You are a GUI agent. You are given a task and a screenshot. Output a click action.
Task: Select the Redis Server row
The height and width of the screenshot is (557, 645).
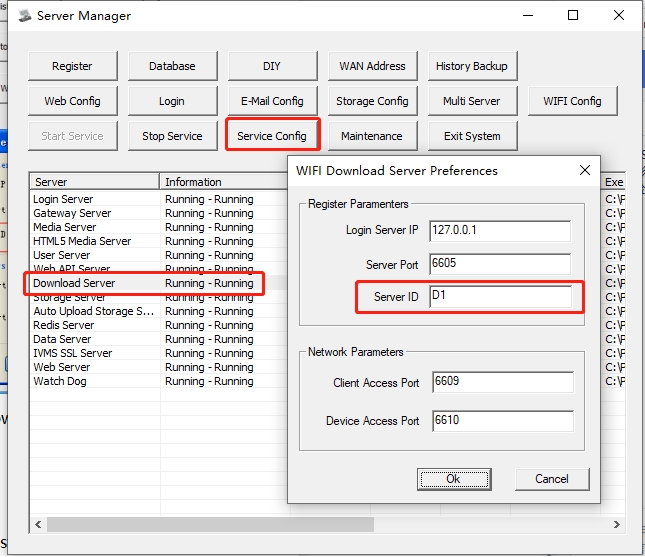coord(159,325)
